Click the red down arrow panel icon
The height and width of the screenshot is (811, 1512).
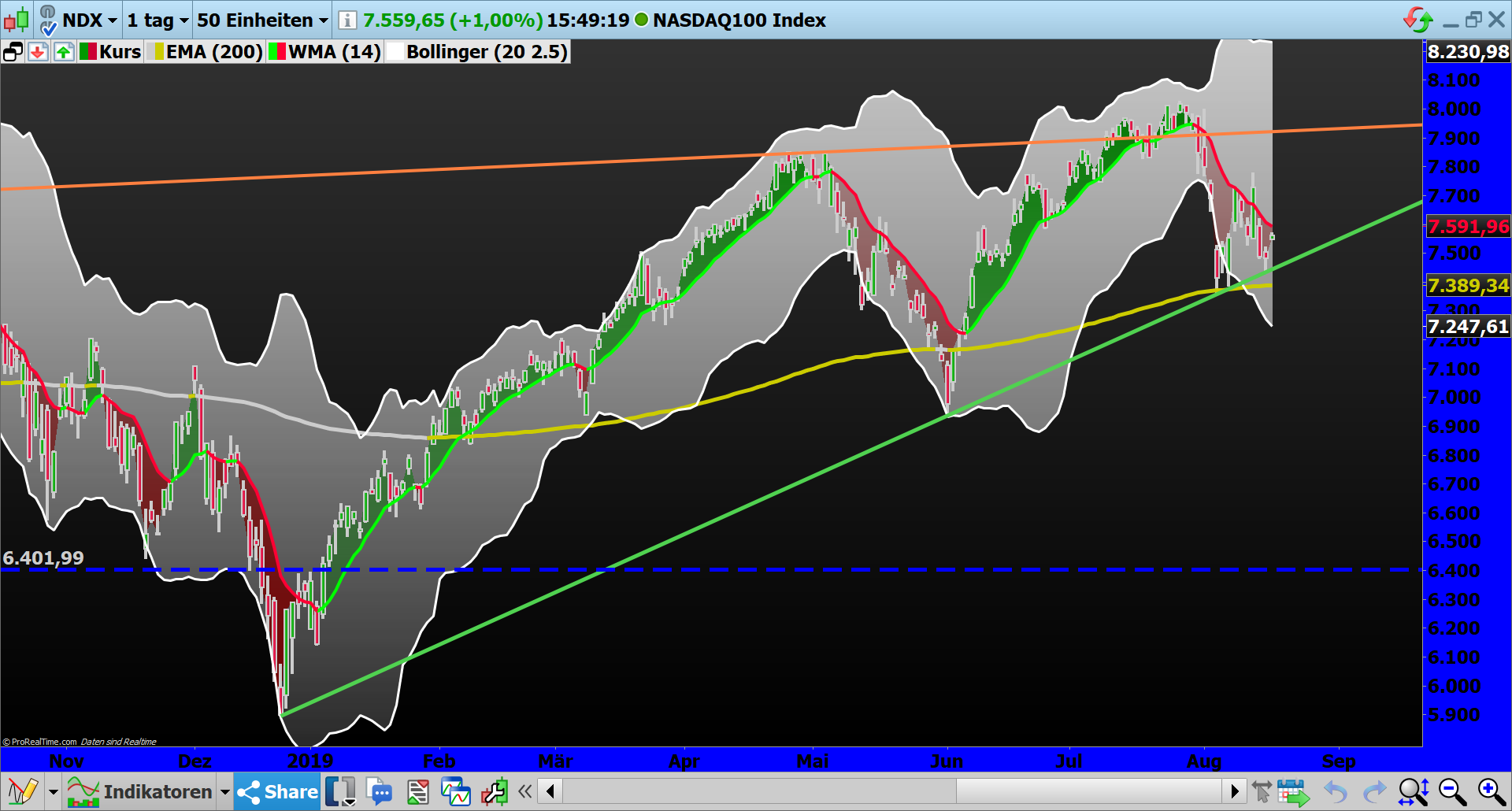pyautogui.click(x=38, y=53)
